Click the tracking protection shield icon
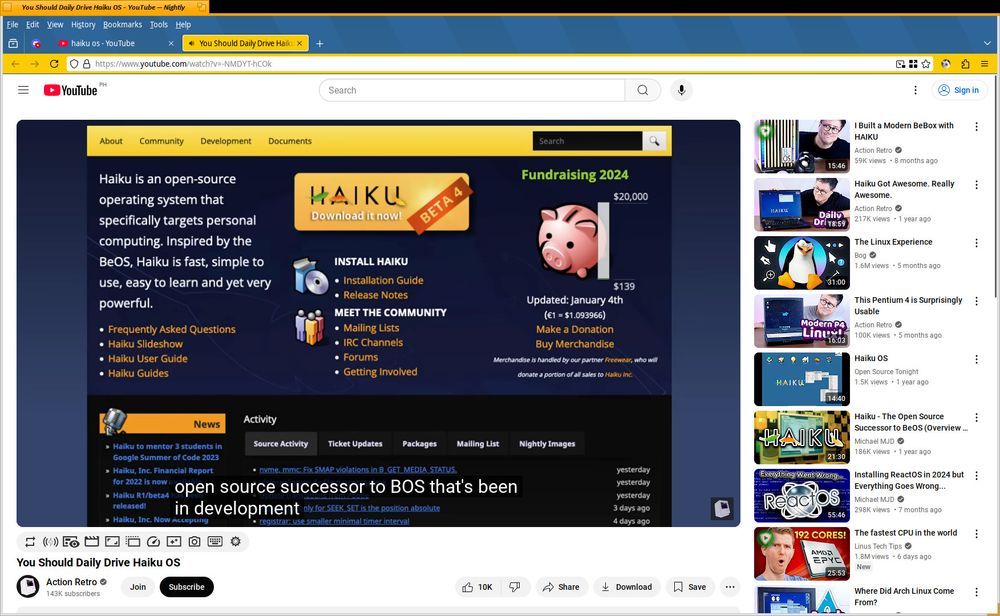The width and height of the screenshot is (1000, 616). coord(74,64)
